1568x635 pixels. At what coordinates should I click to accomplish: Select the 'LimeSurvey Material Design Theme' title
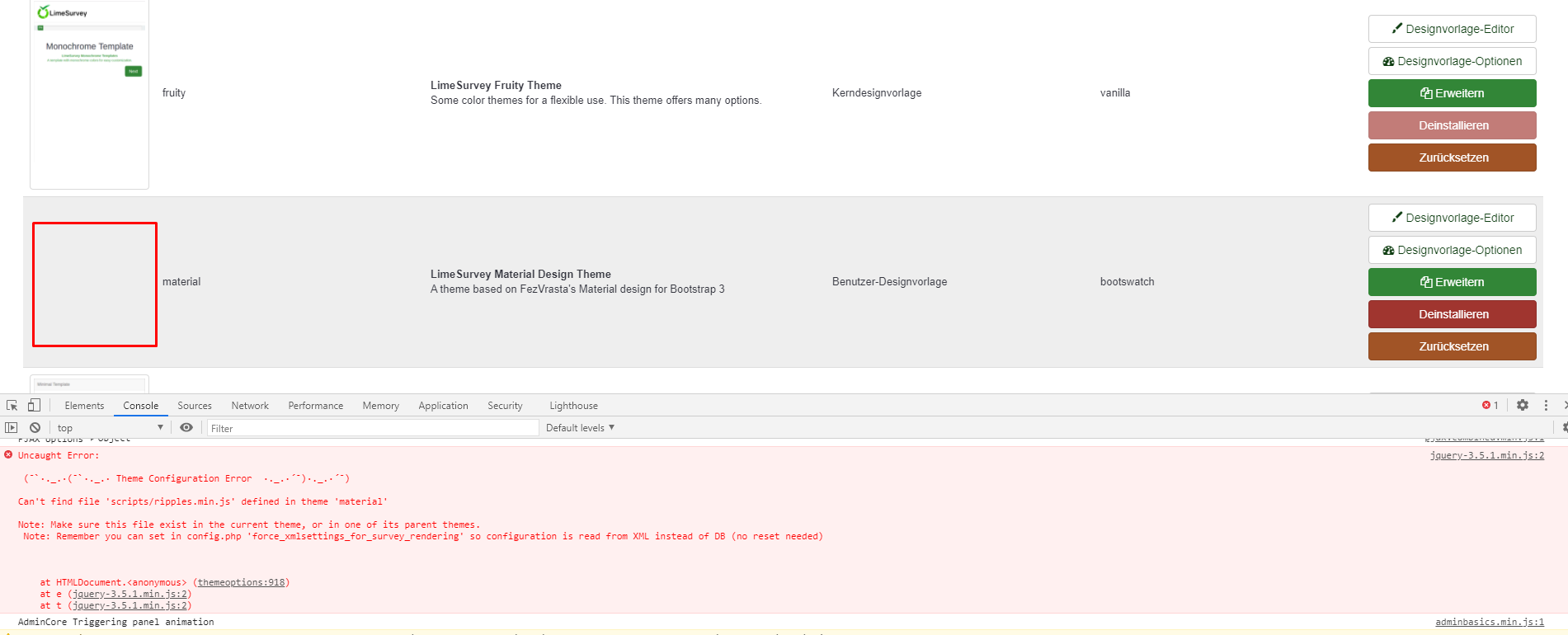click(520, 275)
